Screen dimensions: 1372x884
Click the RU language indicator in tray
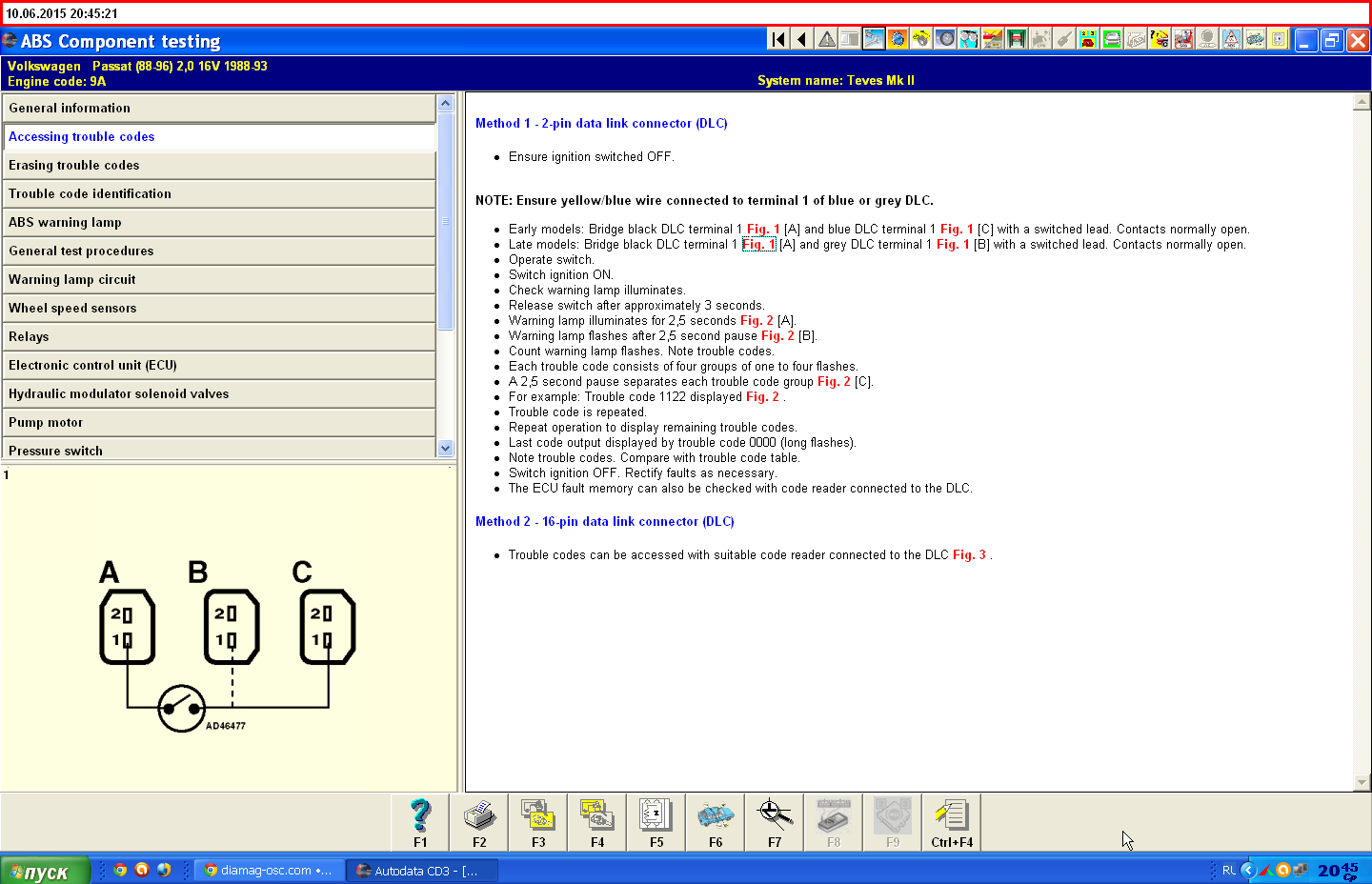[x=1229, y=870]
